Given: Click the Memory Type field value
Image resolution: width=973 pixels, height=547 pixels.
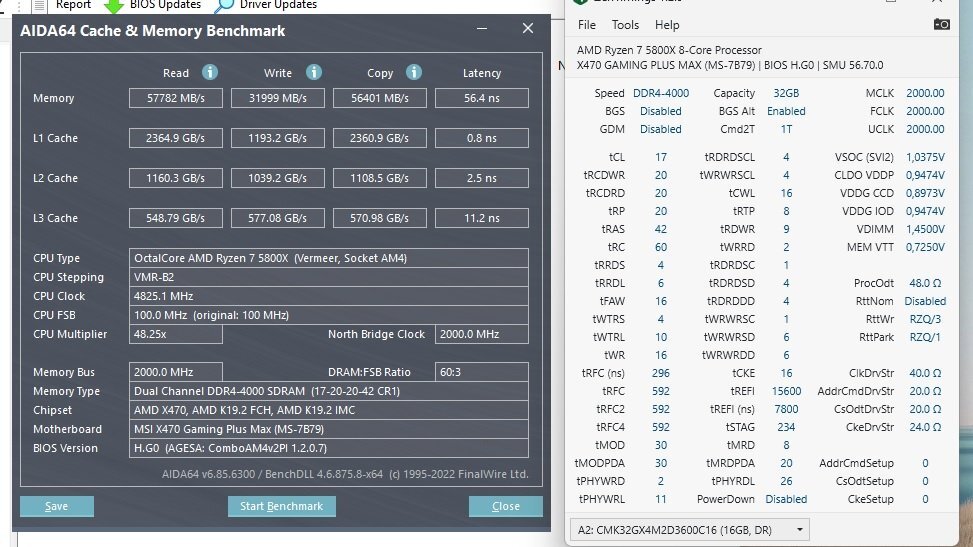Looking at the screenshot, I should tap(329, 391).
